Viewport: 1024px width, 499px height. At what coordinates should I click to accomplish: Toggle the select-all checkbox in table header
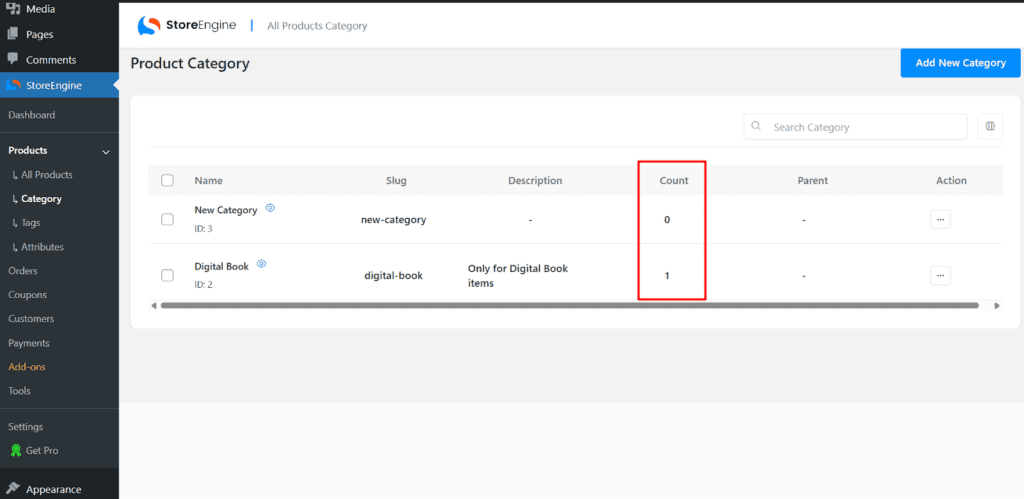[167, 181]
